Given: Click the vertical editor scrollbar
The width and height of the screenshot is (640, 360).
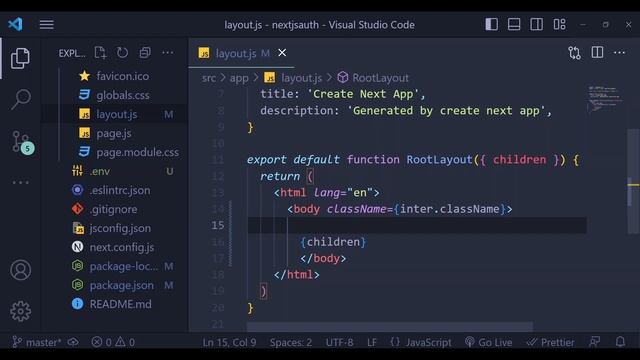Looking at the screenshot, I should click(633, 181).
